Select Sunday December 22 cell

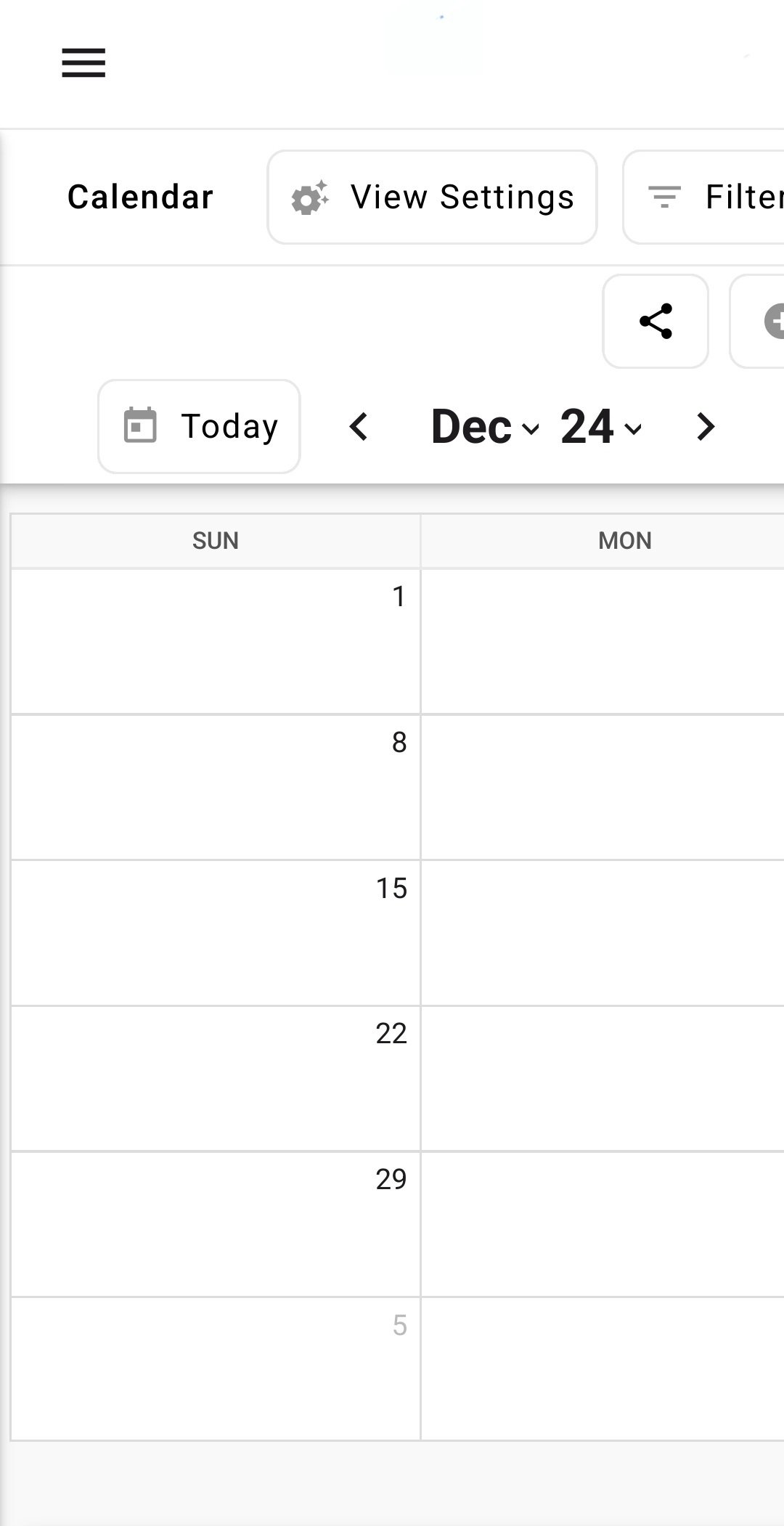(216, 1078)
